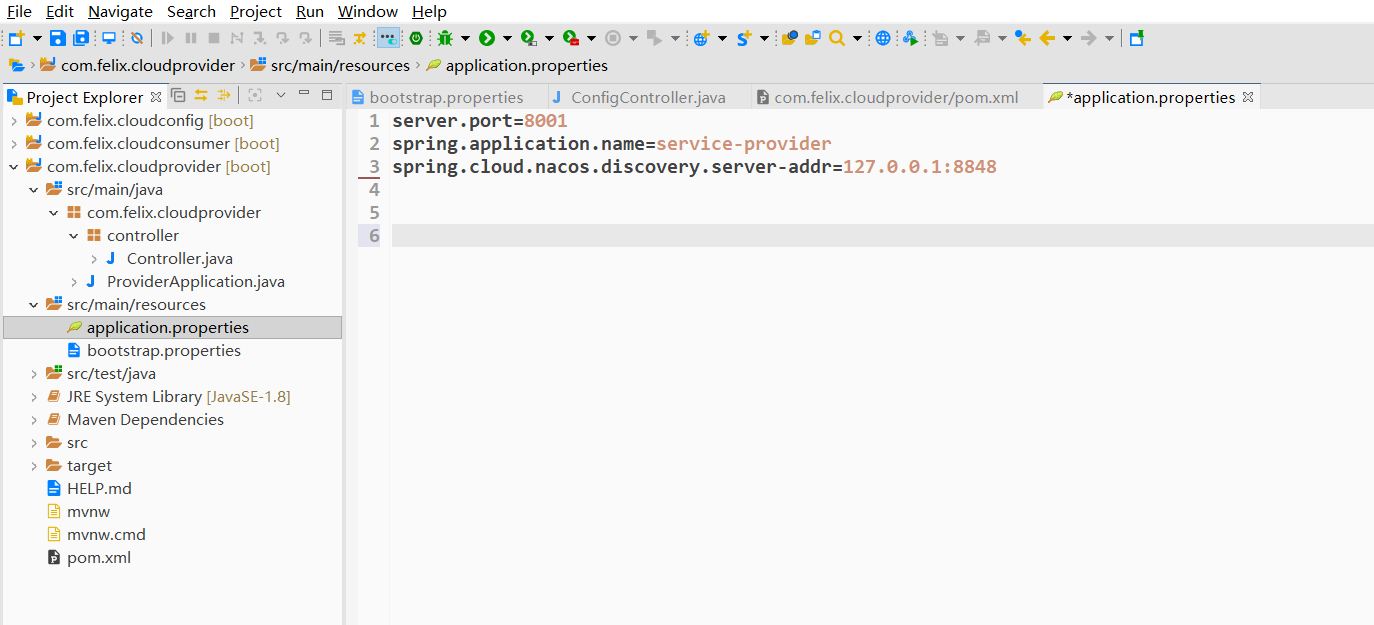1374x625 pixels.
Task: Close the application.properties editor tab
Action: (x=1247, y=97)
